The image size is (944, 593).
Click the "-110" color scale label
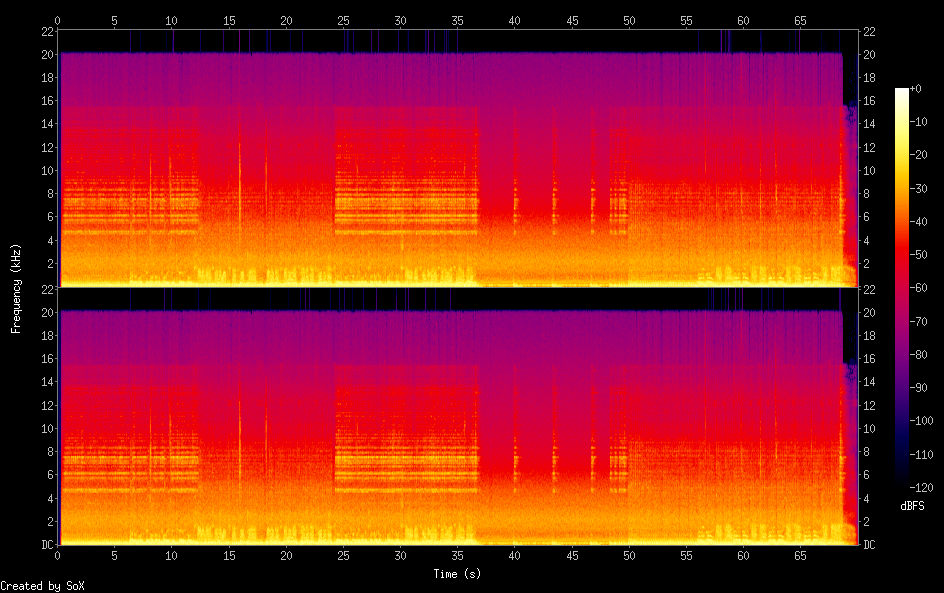point(922,455)
